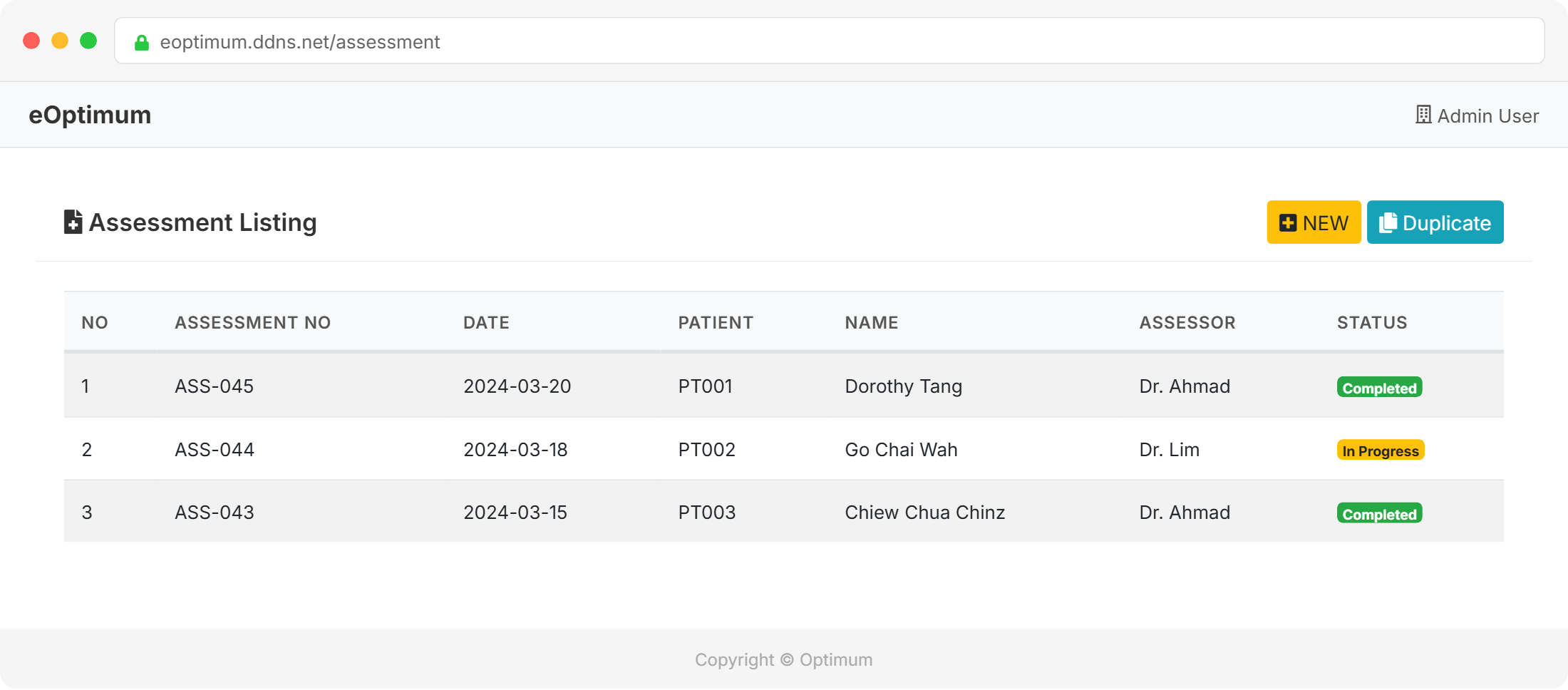This screenshot has height=690, width=1568.
Task: Select patient name Go Chai Wah
Action: [901, 450]
